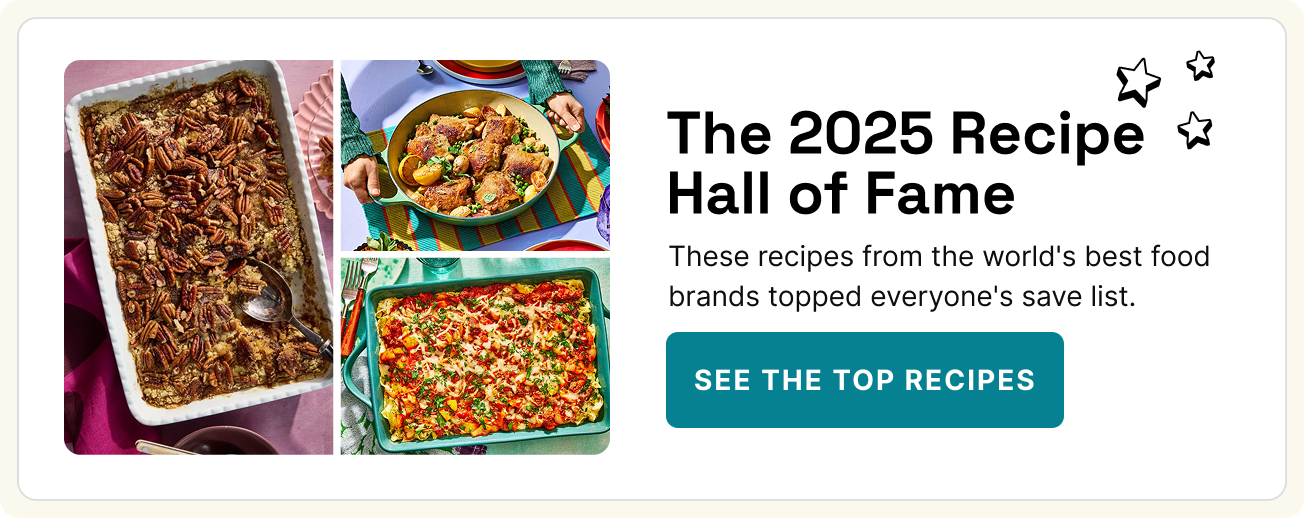This screenshot has width=1304, height=518.
Task: Click the metal spoon in the pecan casserole
Action: click(x=287, y=305)
